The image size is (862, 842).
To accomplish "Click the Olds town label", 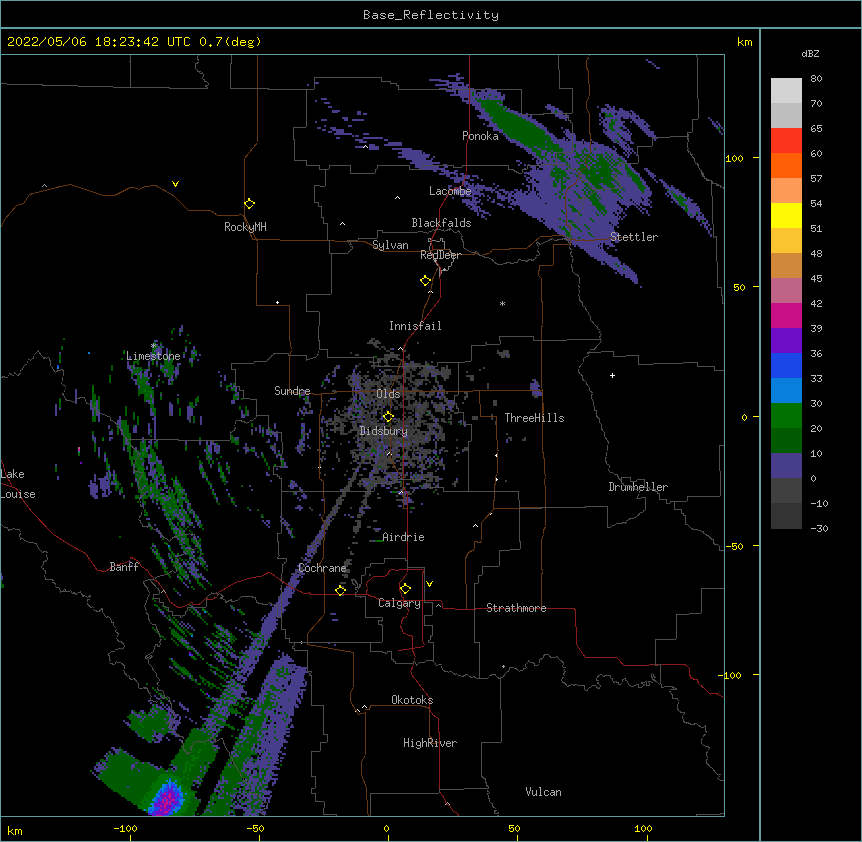I will point(388,394).
